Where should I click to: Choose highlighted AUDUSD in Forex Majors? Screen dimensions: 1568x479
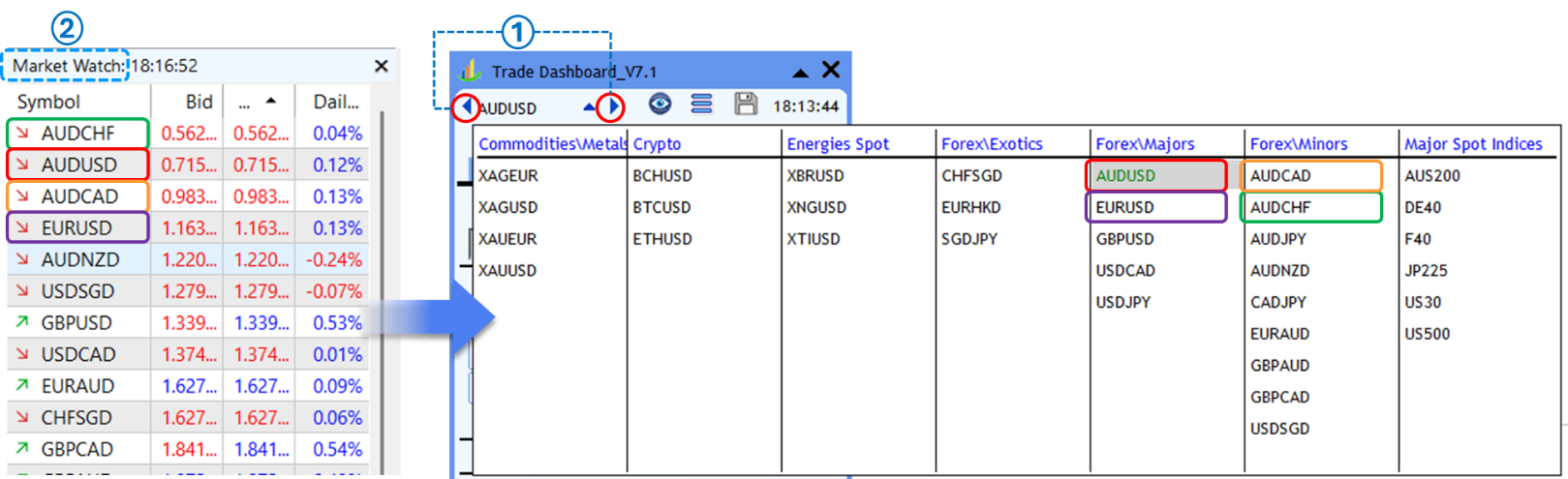(1125, 176)
